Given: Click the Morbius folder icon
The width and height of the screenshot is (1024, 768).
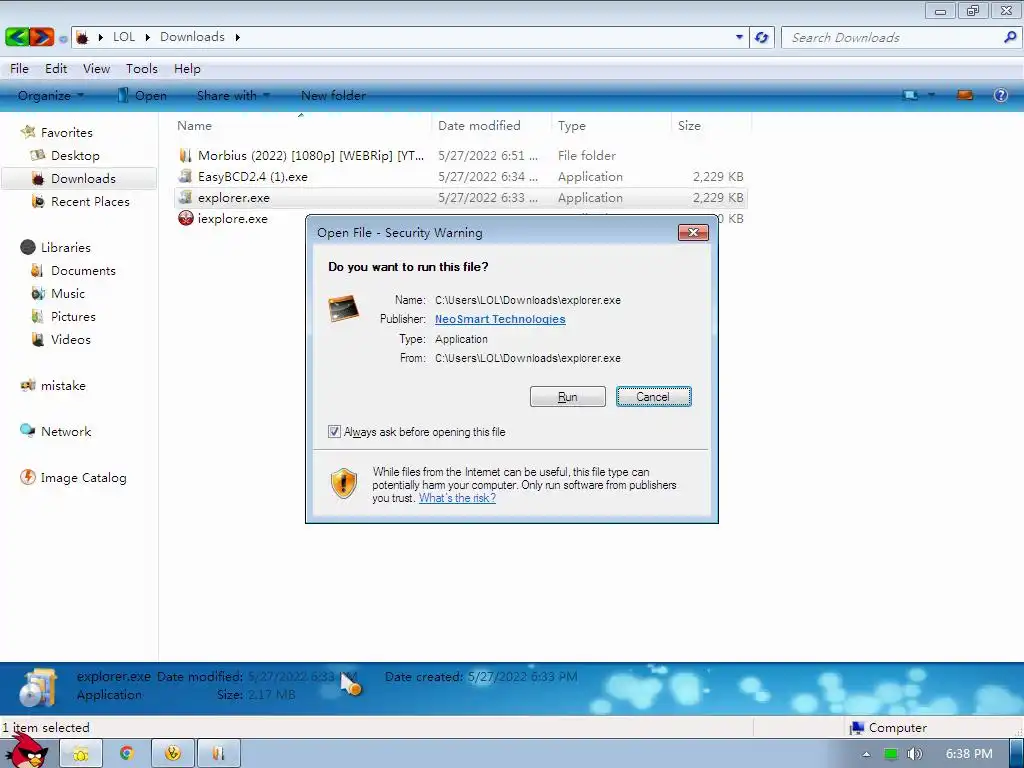Looking at the screenshot, I should [x=185, y=155].
